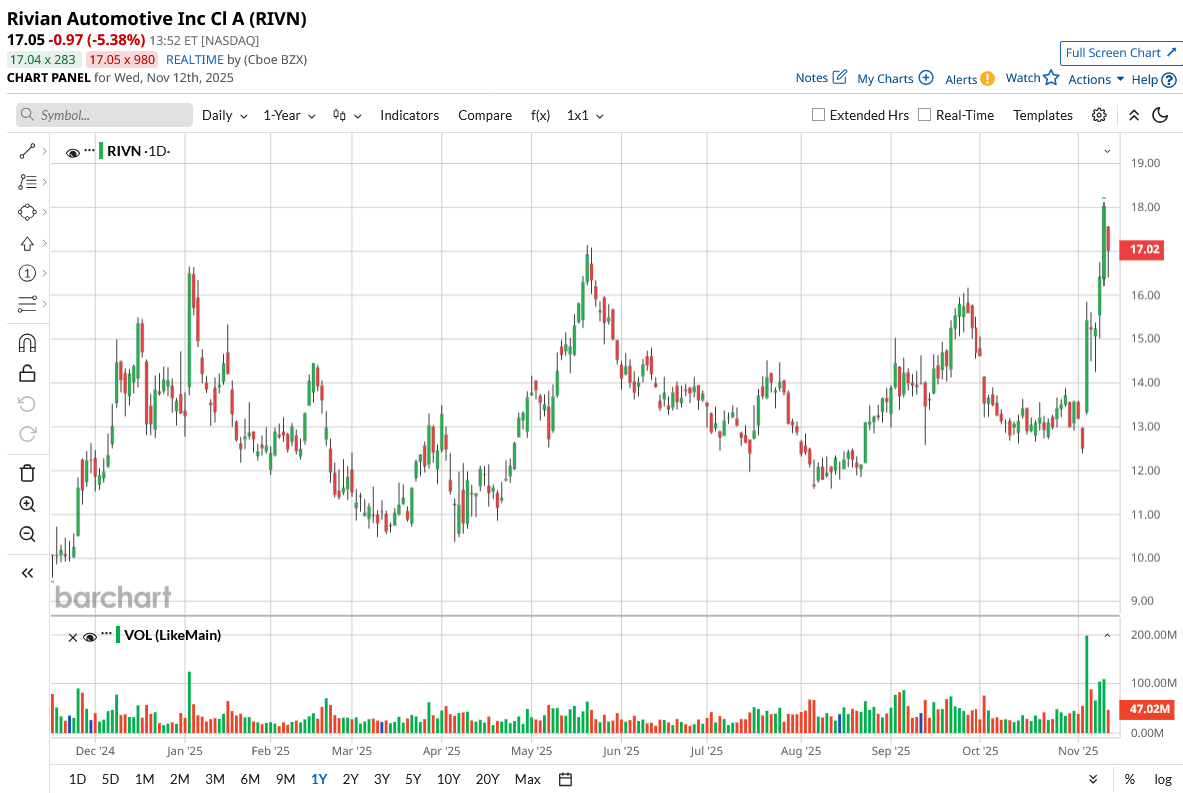This screenshot has width=1183, height=793.
Task: Switch price axis to percent scale
Action: pos(1129,779)
